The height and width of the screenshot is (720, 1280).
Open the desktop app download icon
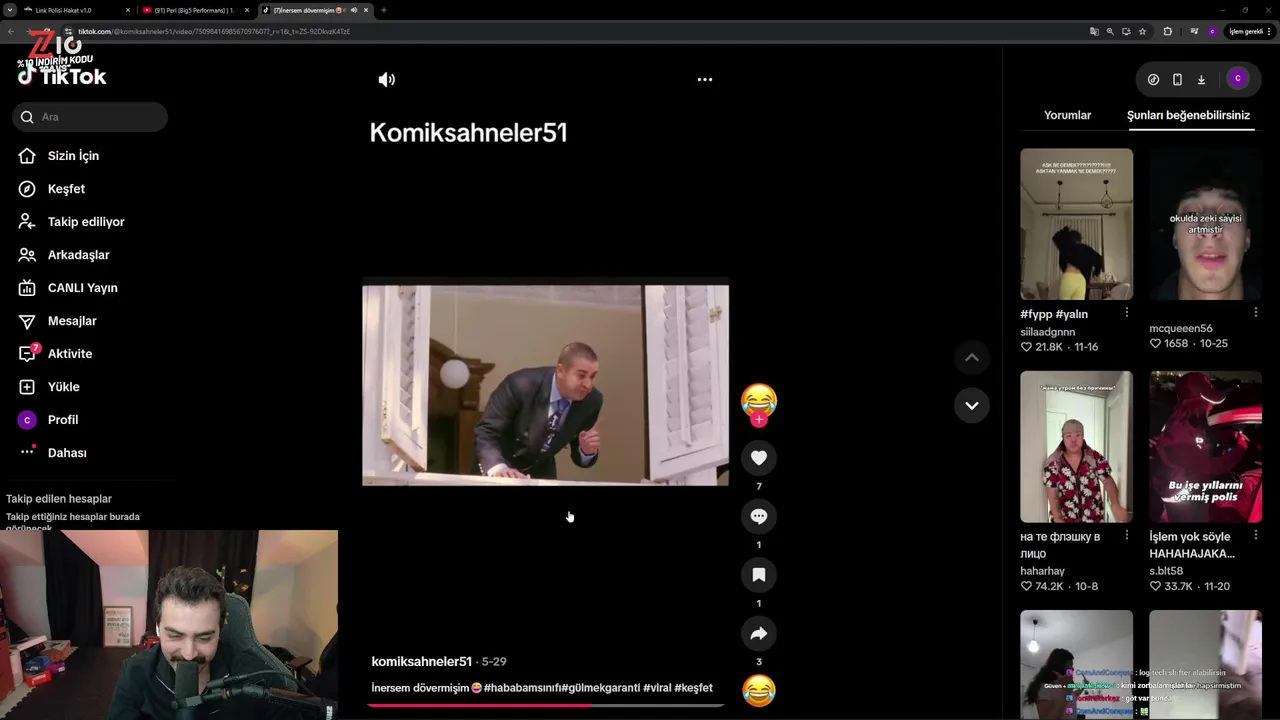point(1201,79)
